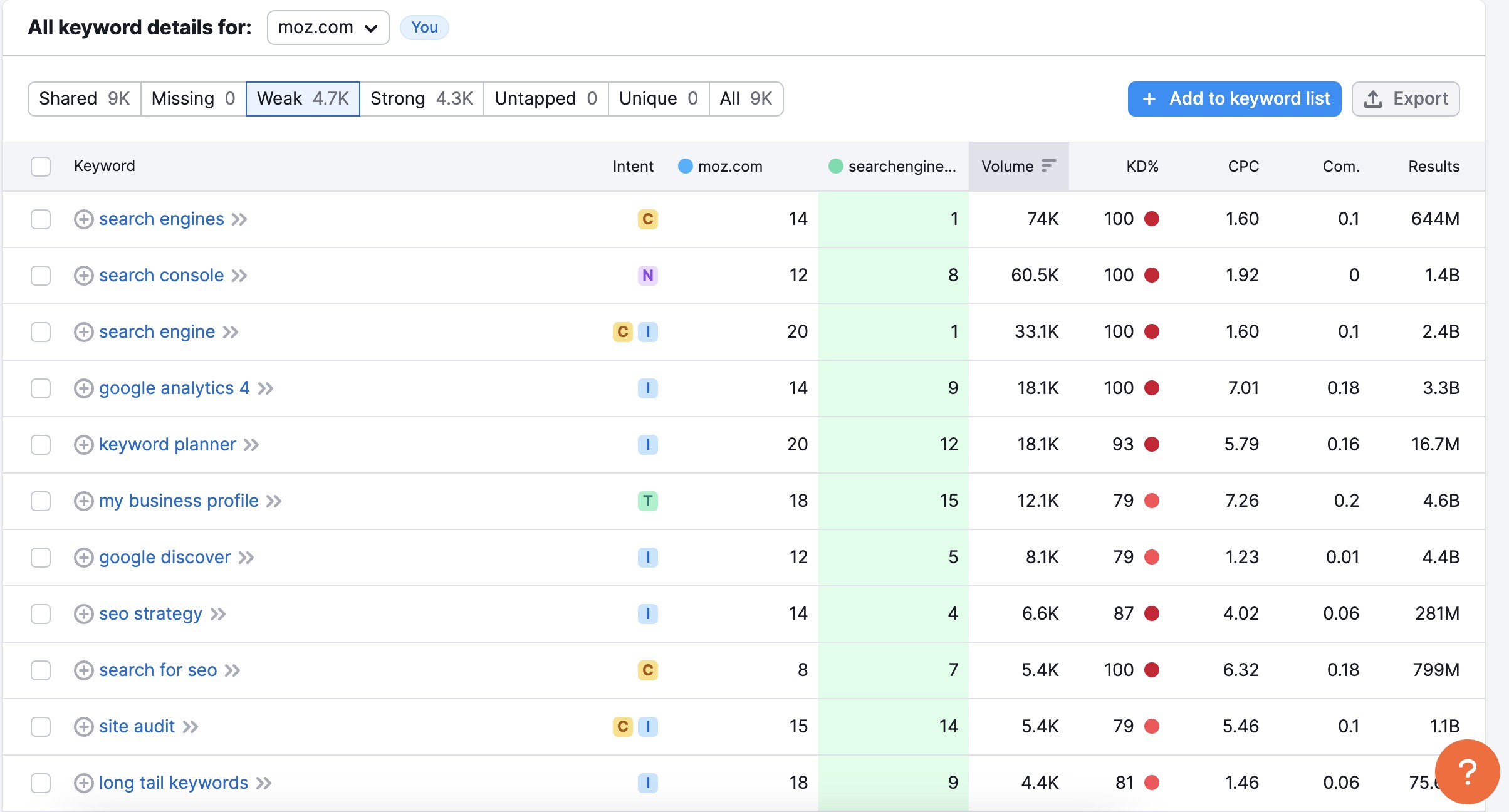Click red KD dot for 'search for seo'
The image size is (1509, 812).
click(x=1151, y=670)
